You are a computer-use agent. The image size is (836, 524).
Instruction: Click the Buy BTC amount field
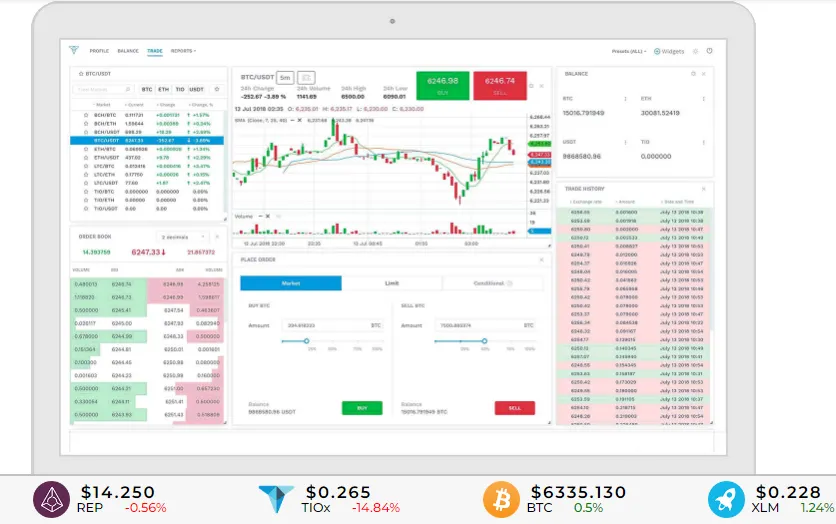click(333, 325)
